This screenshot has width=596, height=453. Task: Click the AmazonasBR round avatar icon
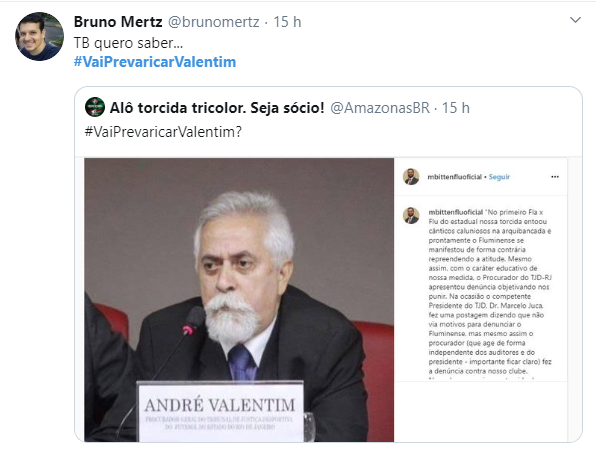coord(95,107)
